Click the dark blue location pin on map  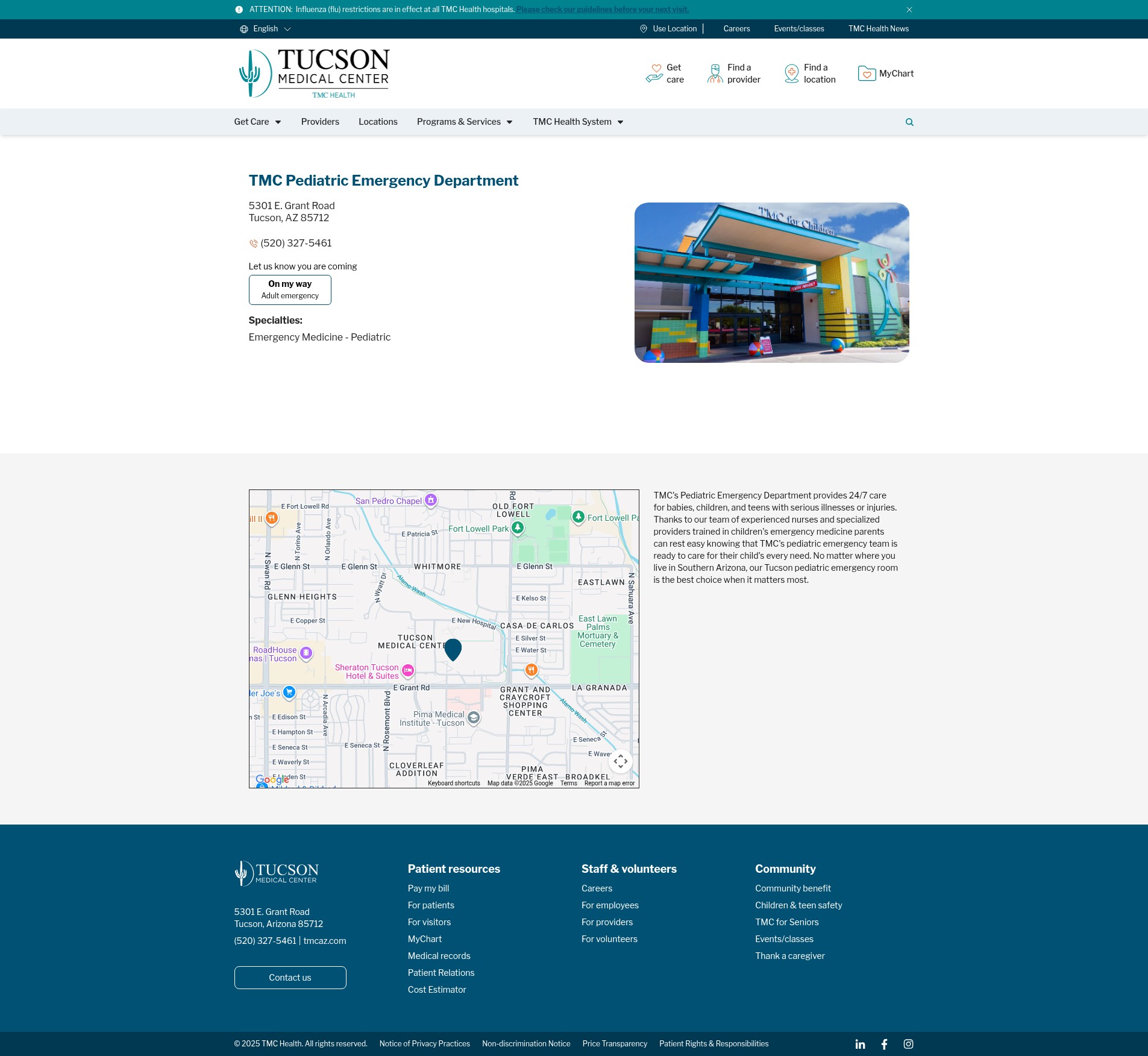coord(453,650)
